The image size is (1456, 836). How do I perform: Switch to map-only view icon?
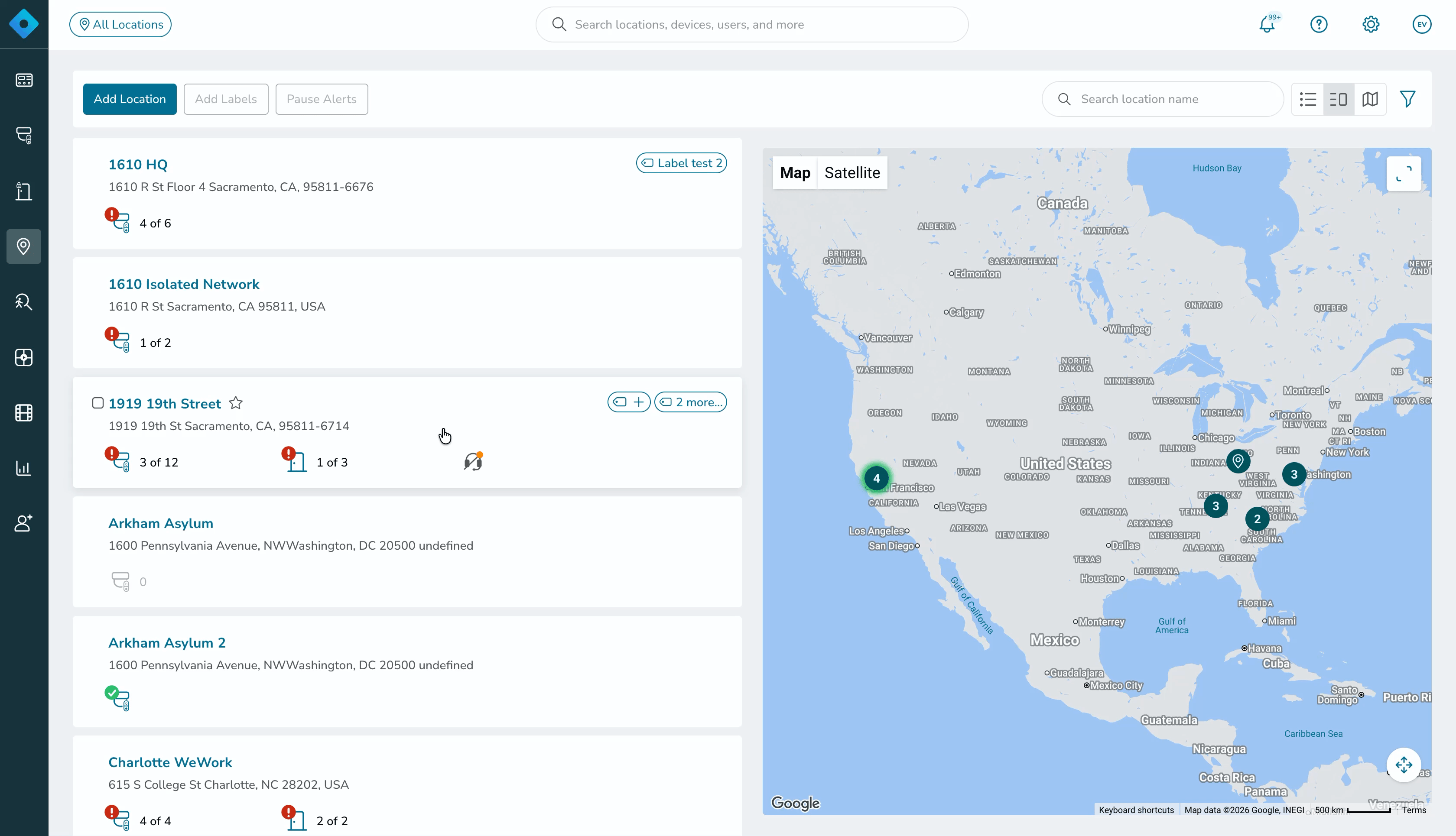1370,99
